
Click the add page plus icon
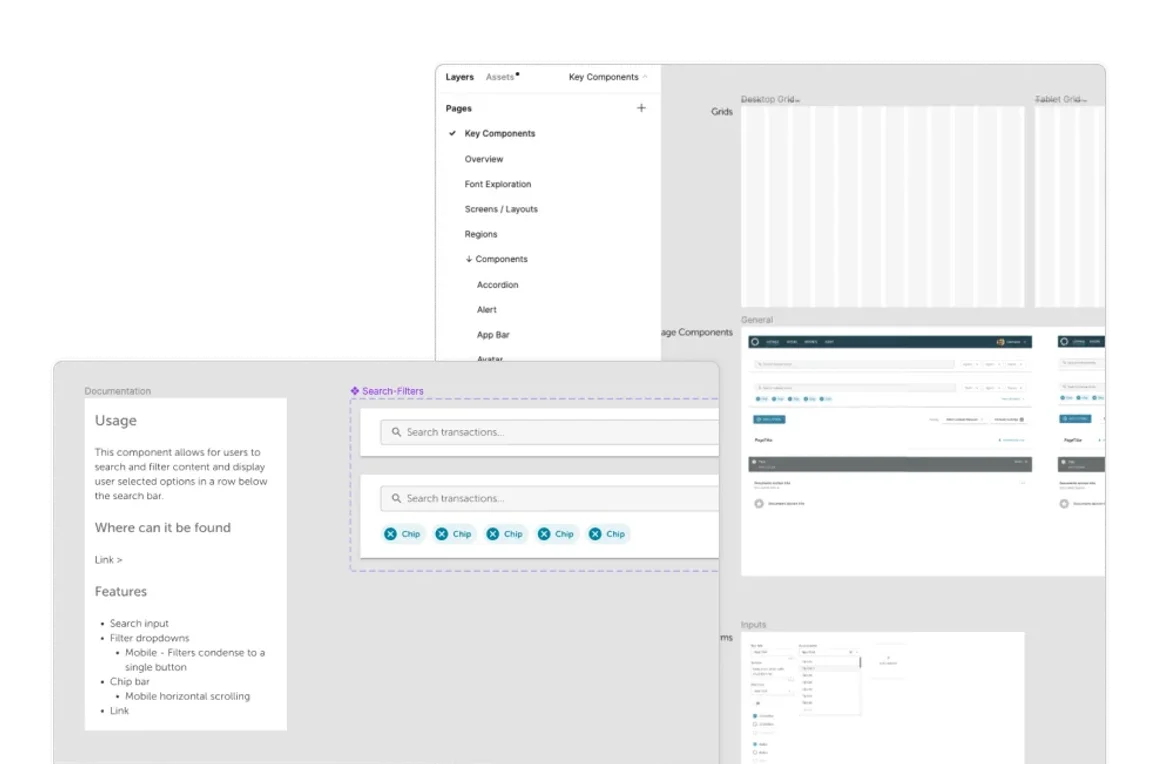(x=641, y=108)
